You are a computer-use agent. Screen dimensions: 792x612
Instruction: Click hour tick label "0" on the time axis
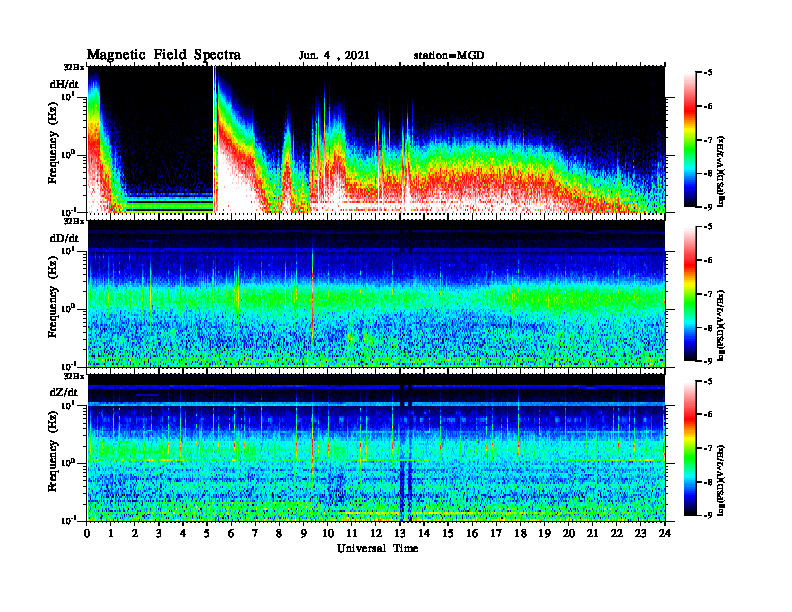[87, 533]
